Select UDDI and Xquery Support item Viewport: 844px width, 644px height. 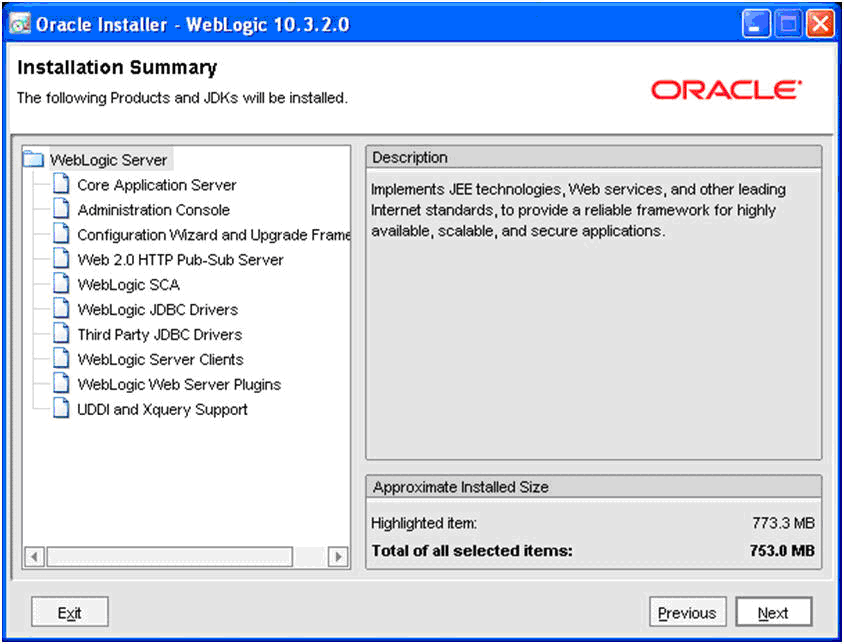pyautogui.click(x=163, y=409)
